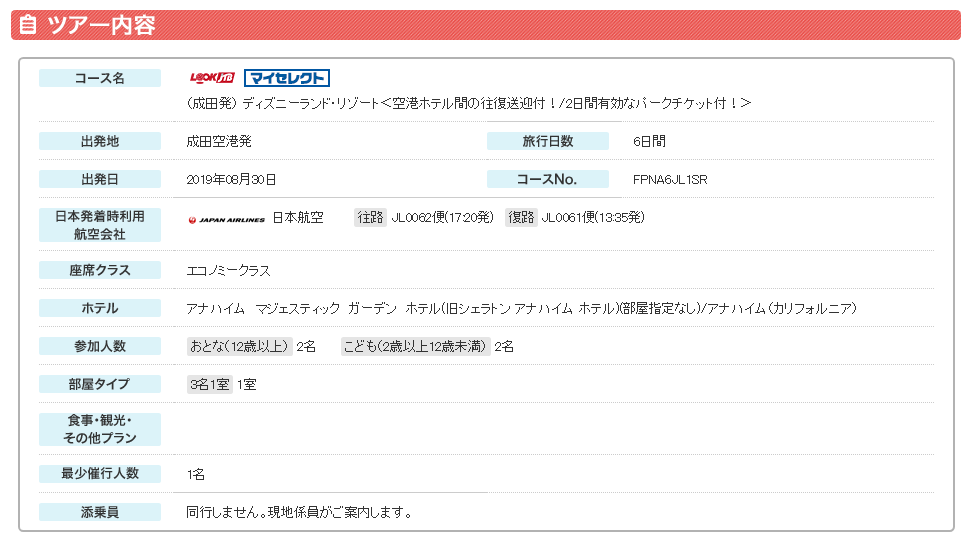
Task: Click the マイセレクト badge
Action: point(287,78)
